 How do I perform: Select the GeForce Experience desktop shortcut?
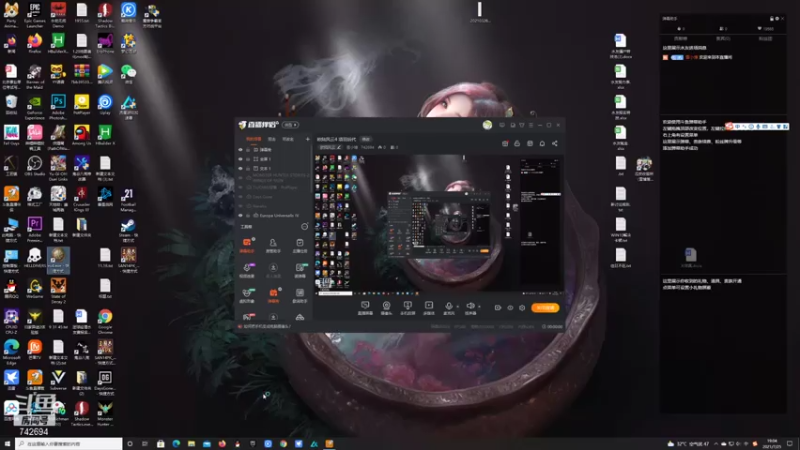[35, 106]
